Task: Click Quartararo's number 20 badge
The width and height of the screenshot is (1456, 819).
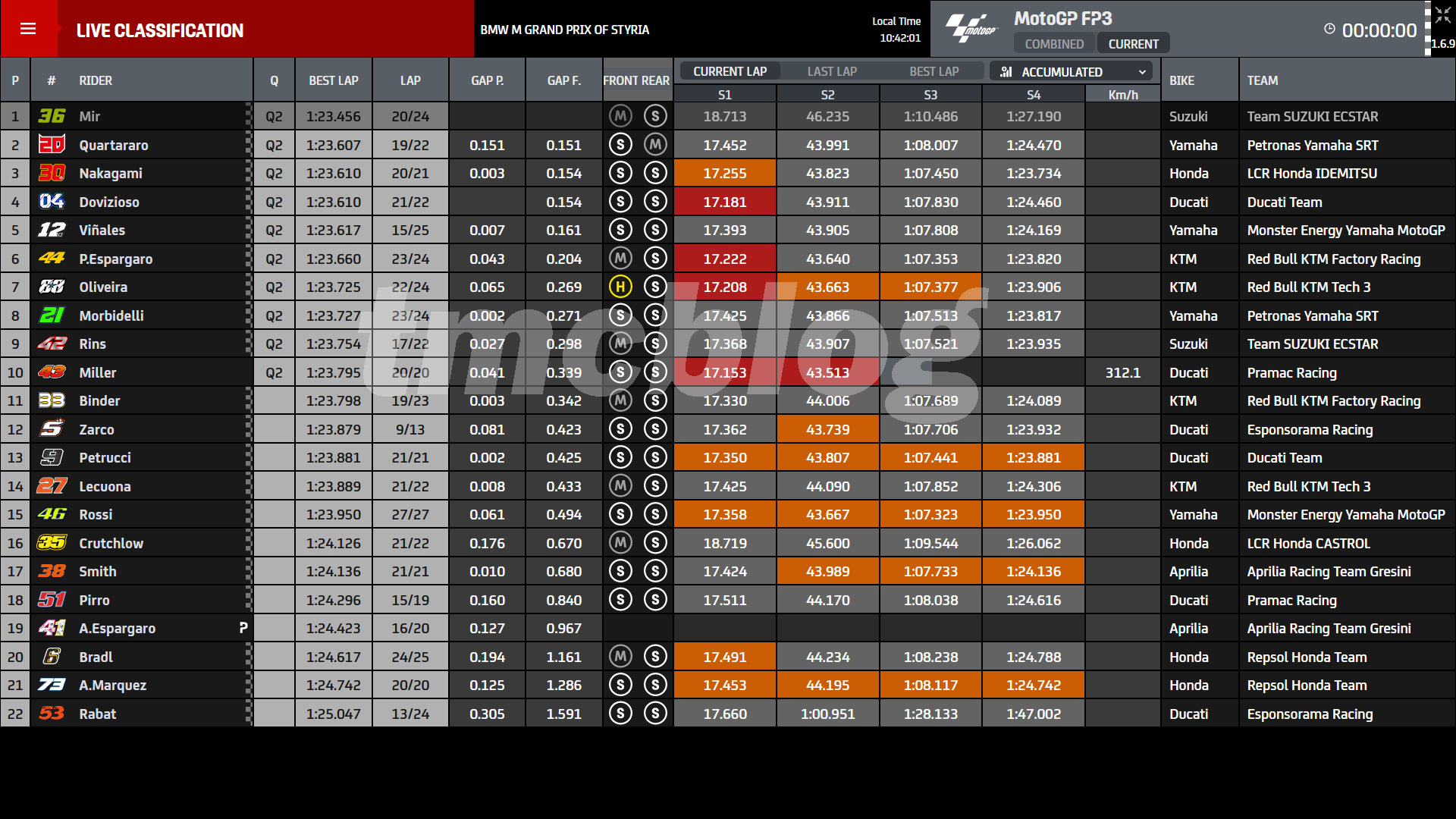Action: (52, 145)
